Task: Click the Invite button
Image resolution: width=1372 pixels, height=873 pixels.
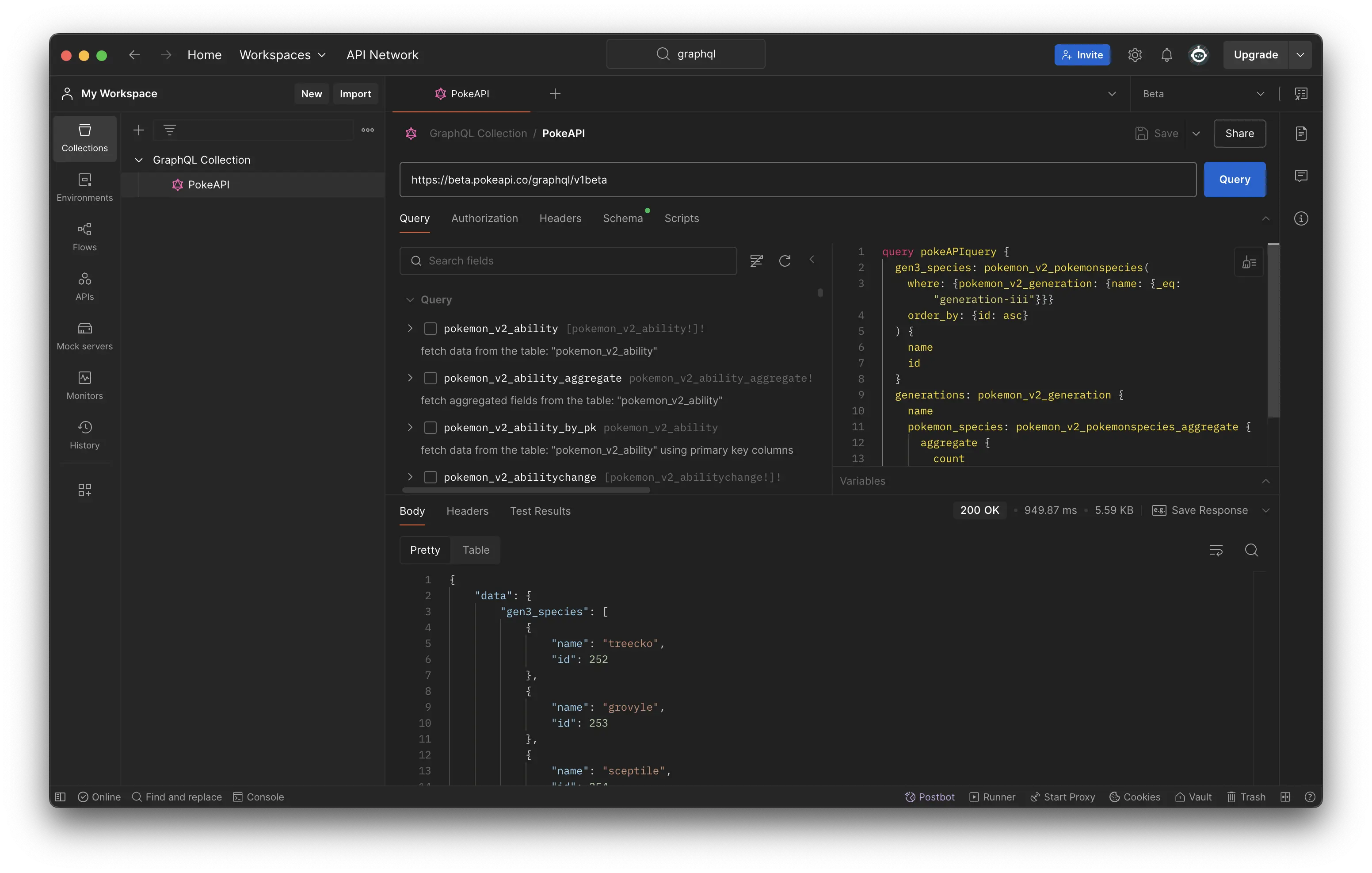Action: pos(1082,55)
